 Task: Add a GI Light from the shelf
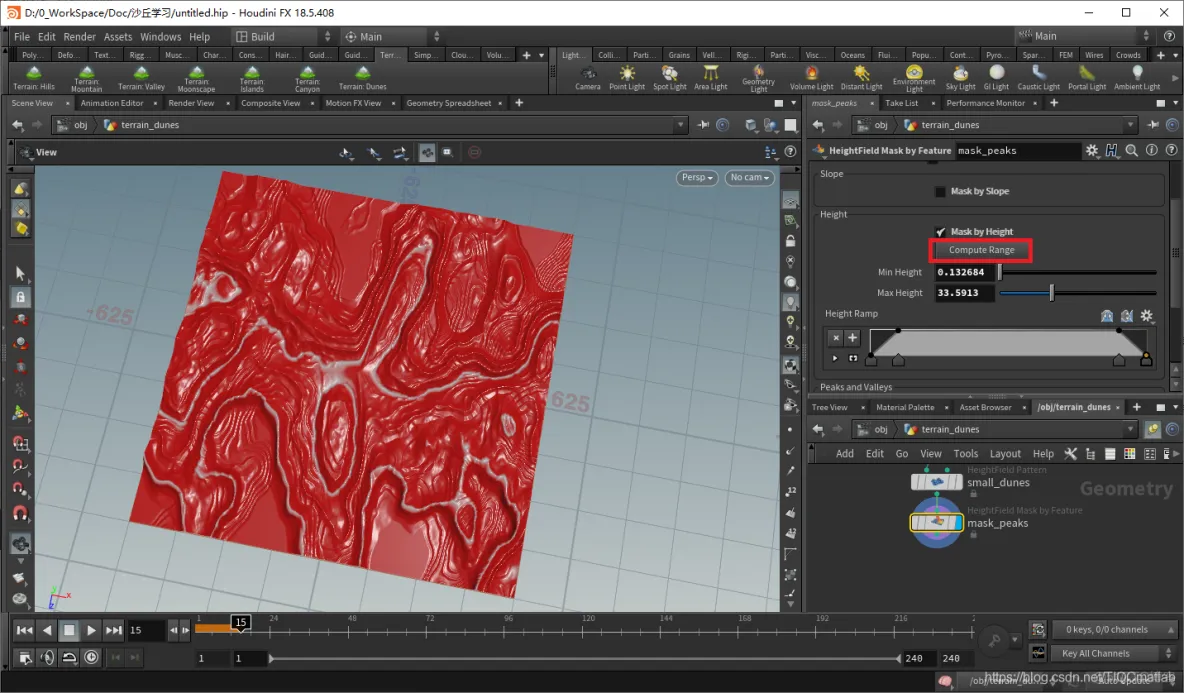tap(997, 78)
